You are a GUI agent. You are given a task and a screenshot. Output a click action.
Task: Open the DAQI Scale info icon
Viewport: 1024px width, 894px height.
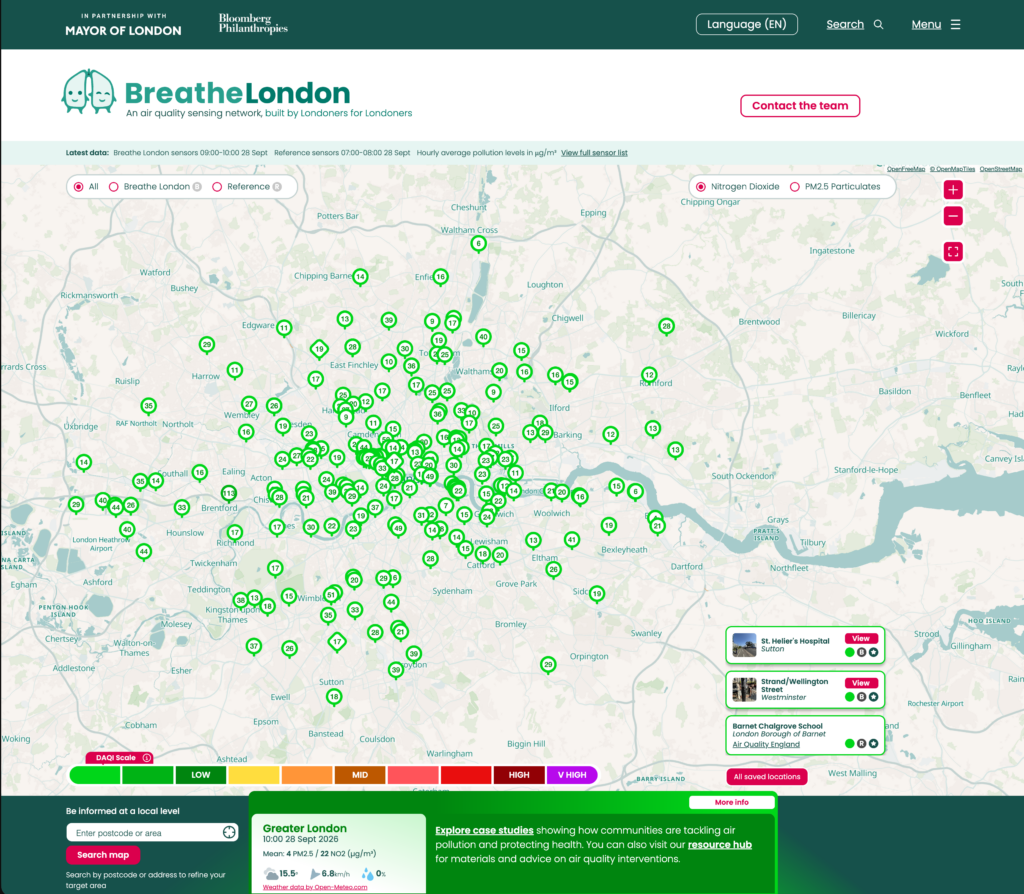click(x=147, y=758)
